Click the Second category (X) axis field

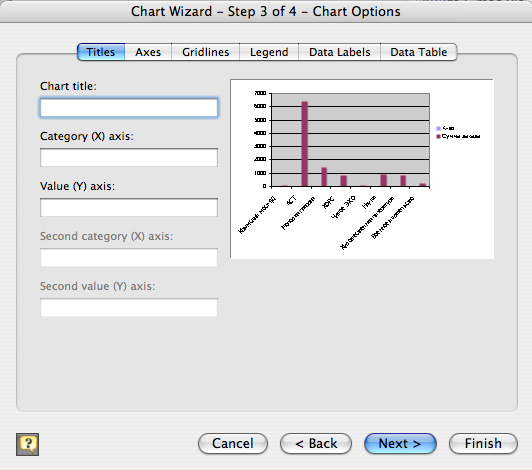[x=129, y=258]
